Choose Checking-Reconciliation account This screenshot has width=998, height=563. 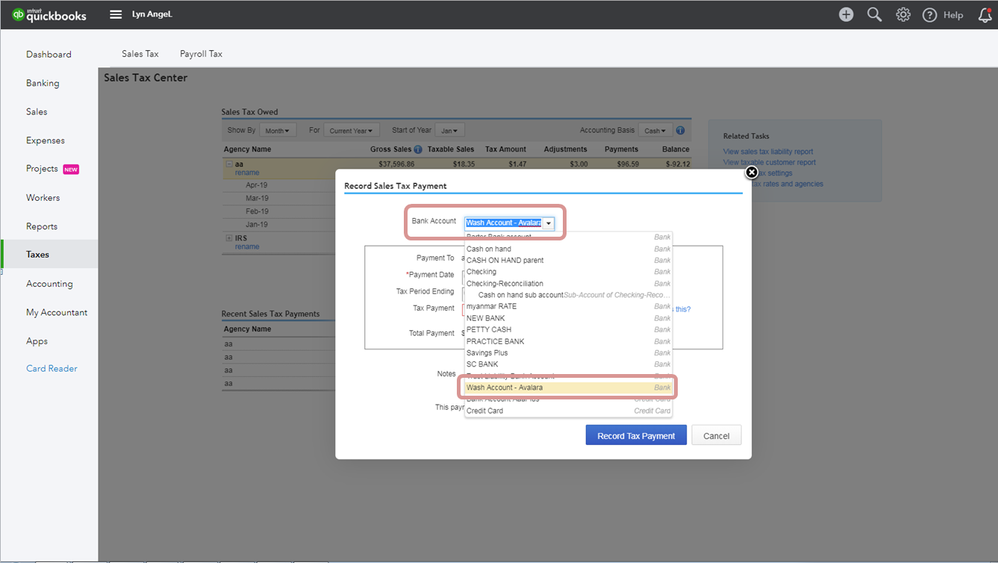pos(568,284)
